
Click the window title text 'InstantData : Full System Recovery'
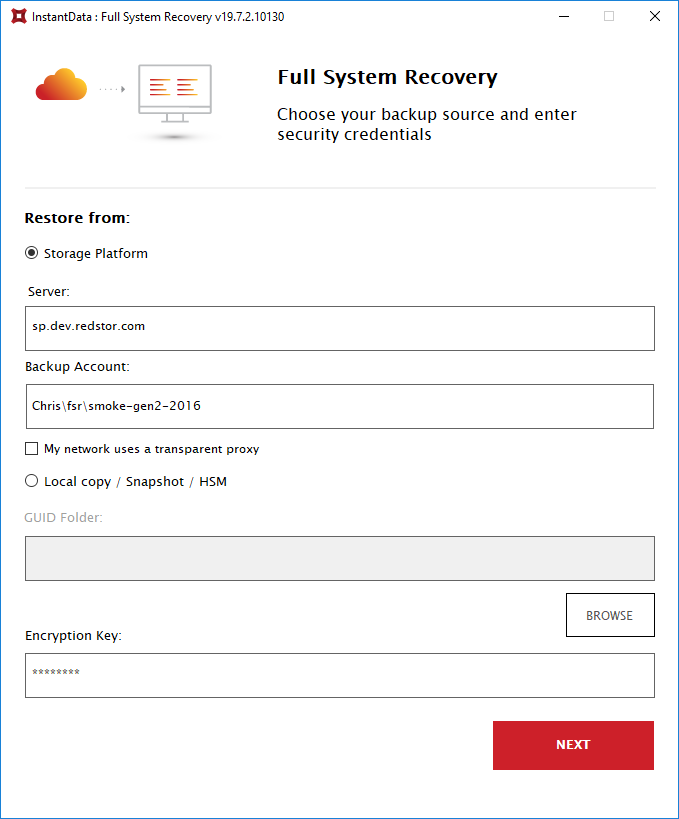coord(158,17)
